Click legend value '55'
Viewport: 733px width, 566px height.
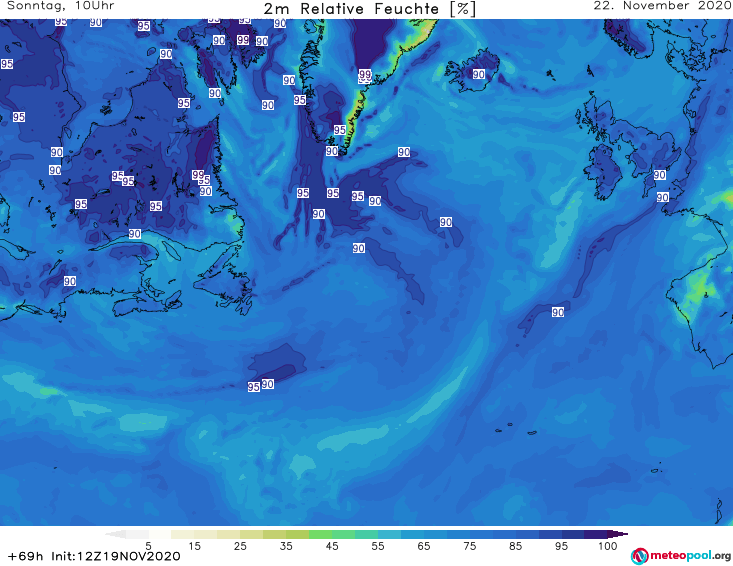pyautogui.click(x=378, y=546)
